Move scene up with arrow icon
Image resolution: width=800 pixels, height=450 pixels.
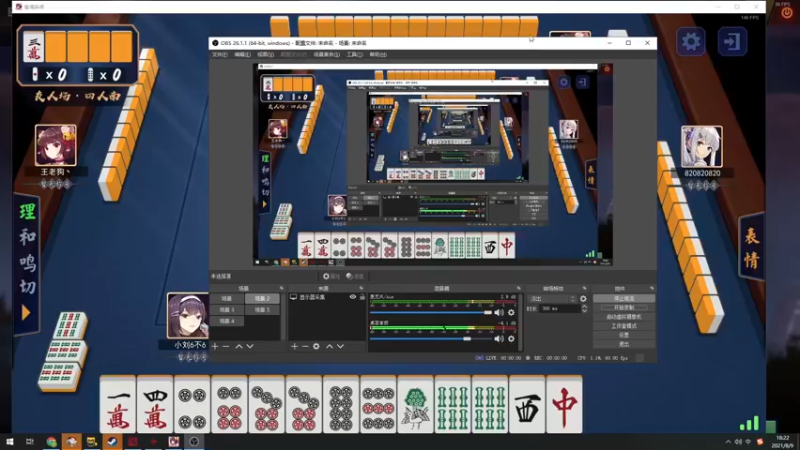pos(239,346)
